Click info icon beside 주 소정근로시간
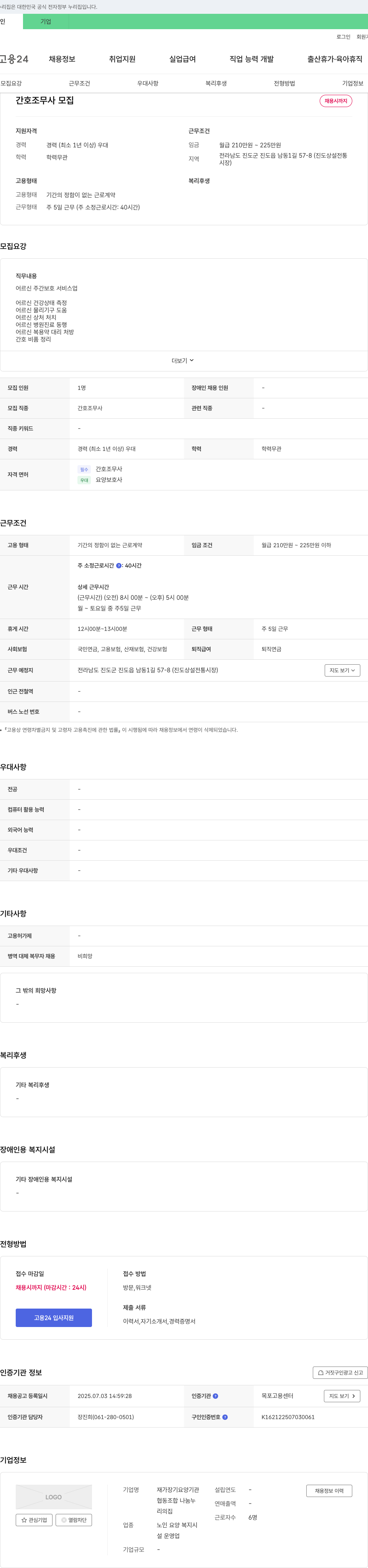 click(x=118, y=566)
